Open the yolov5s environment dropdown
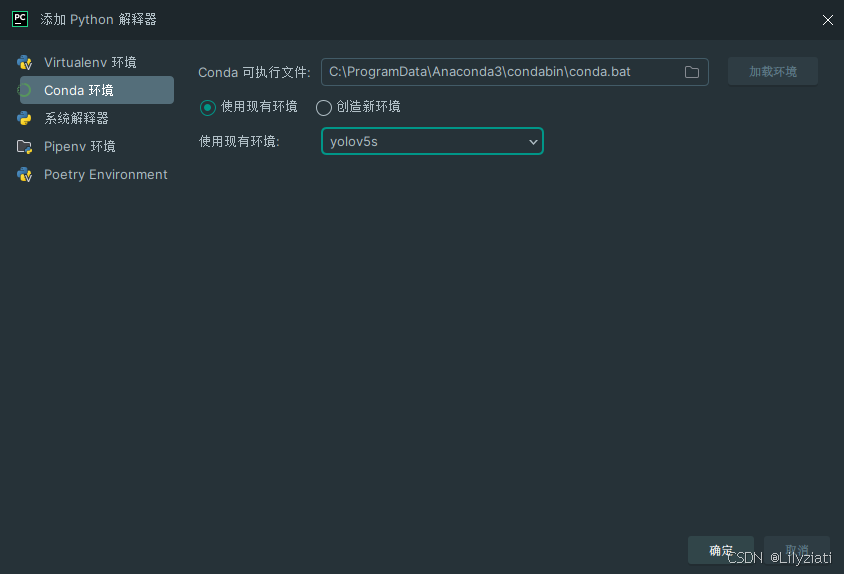The width and height of the screenshot is (844, 574). point(432,141)
